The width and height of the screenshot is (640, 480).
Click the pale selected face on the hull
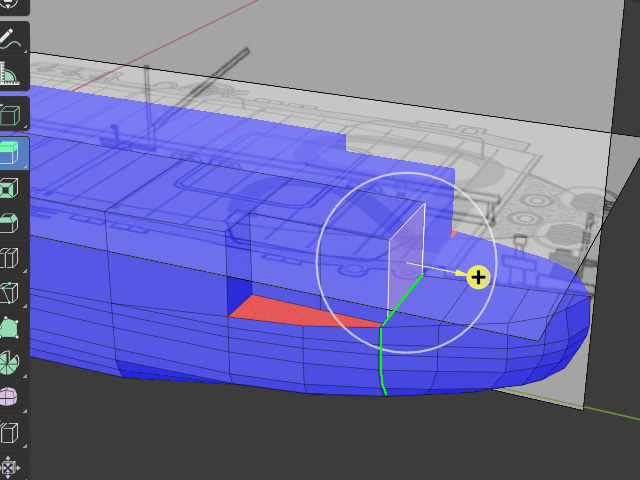pos(406,259)
